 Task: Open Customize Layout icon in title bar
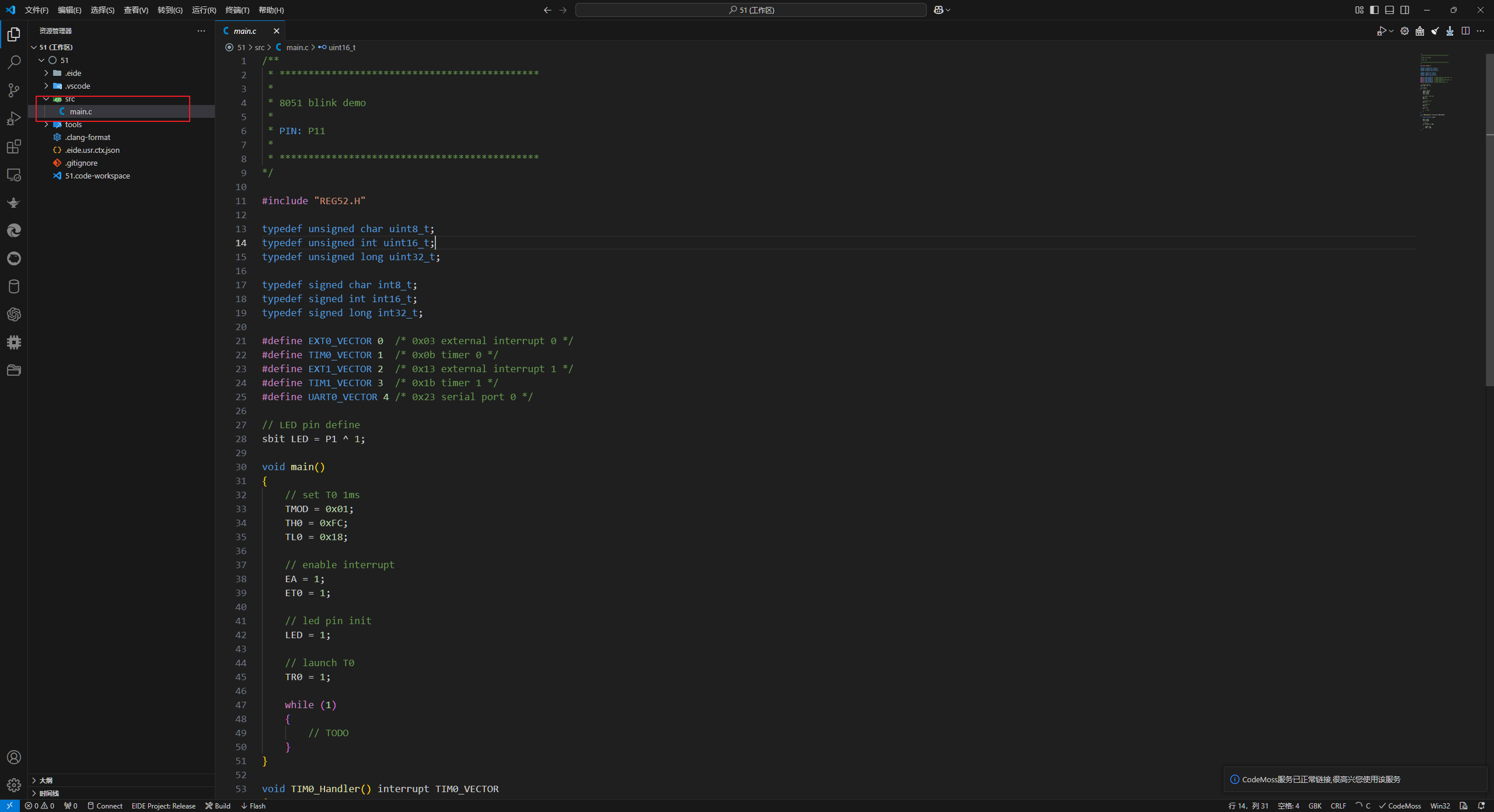1359,10
